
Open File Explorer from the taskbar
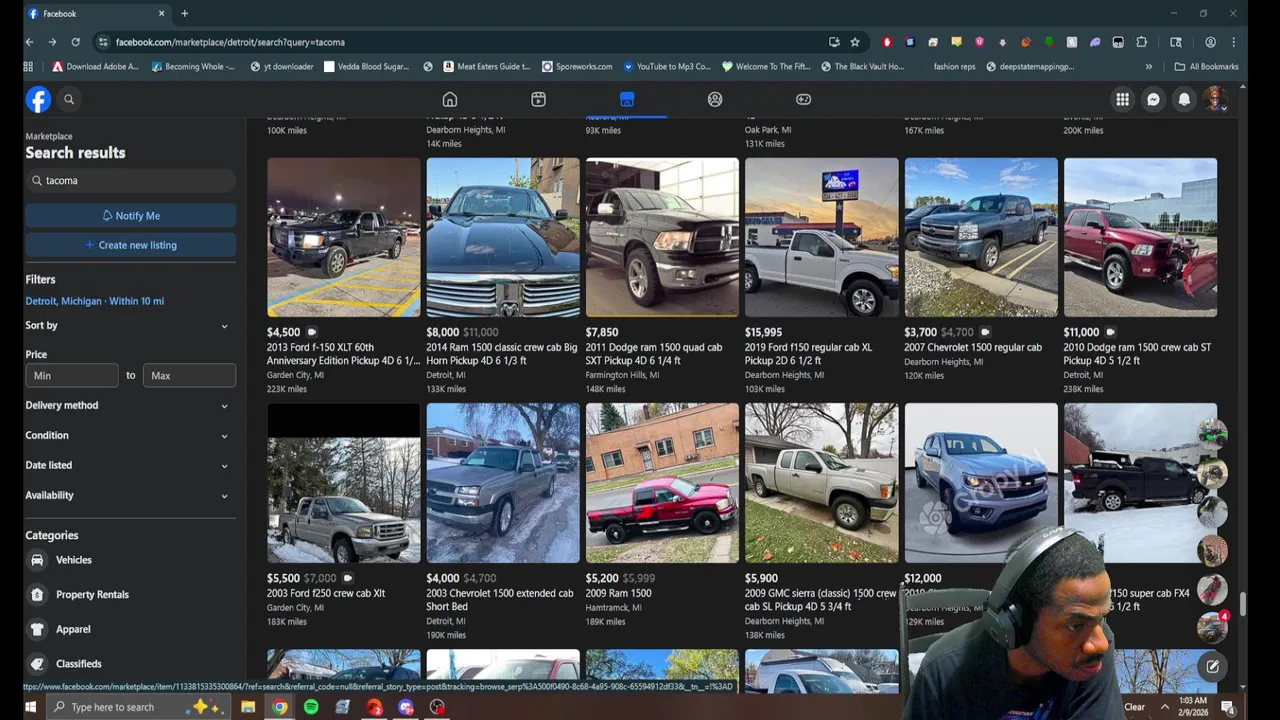click(248, 707)
